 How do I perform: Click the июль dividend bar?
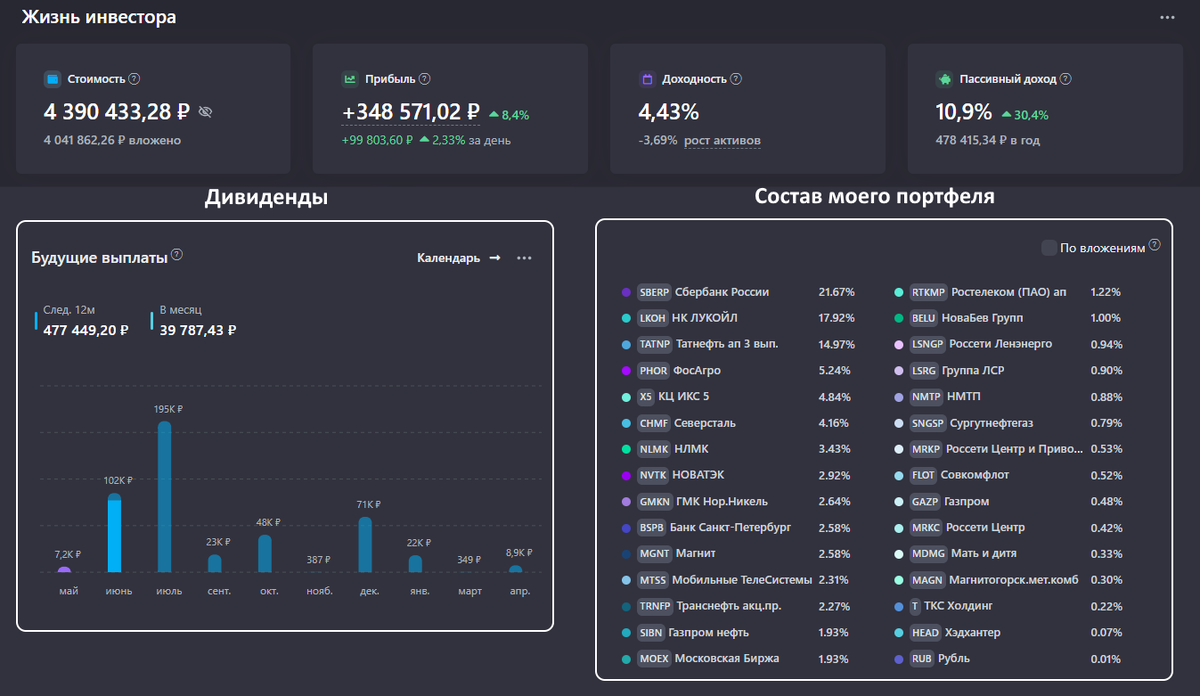coord(164,497)
